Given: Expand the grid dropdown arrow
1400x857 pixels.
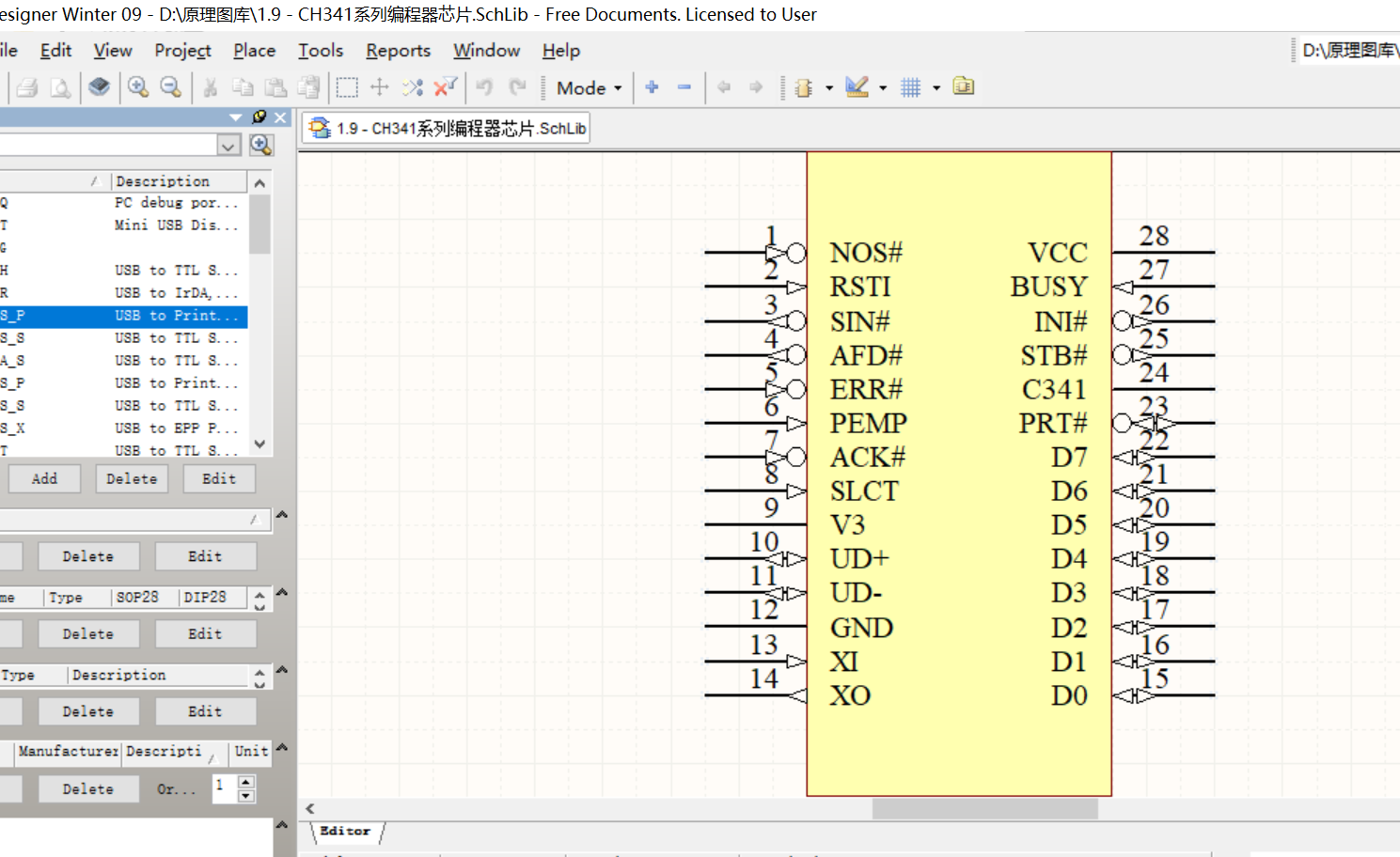Looking at the screenshot, I should 936,88.
